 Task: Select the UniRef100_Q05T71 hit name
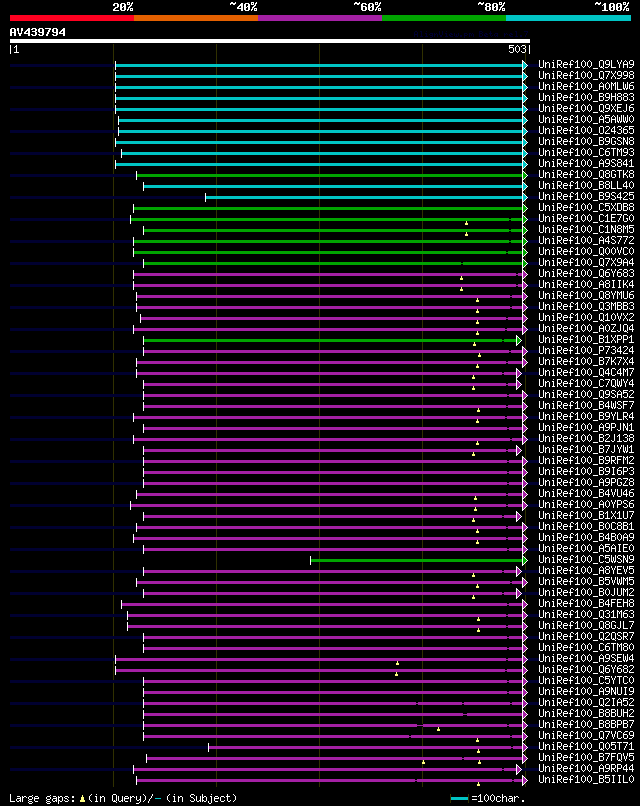(x=586, y=746)
